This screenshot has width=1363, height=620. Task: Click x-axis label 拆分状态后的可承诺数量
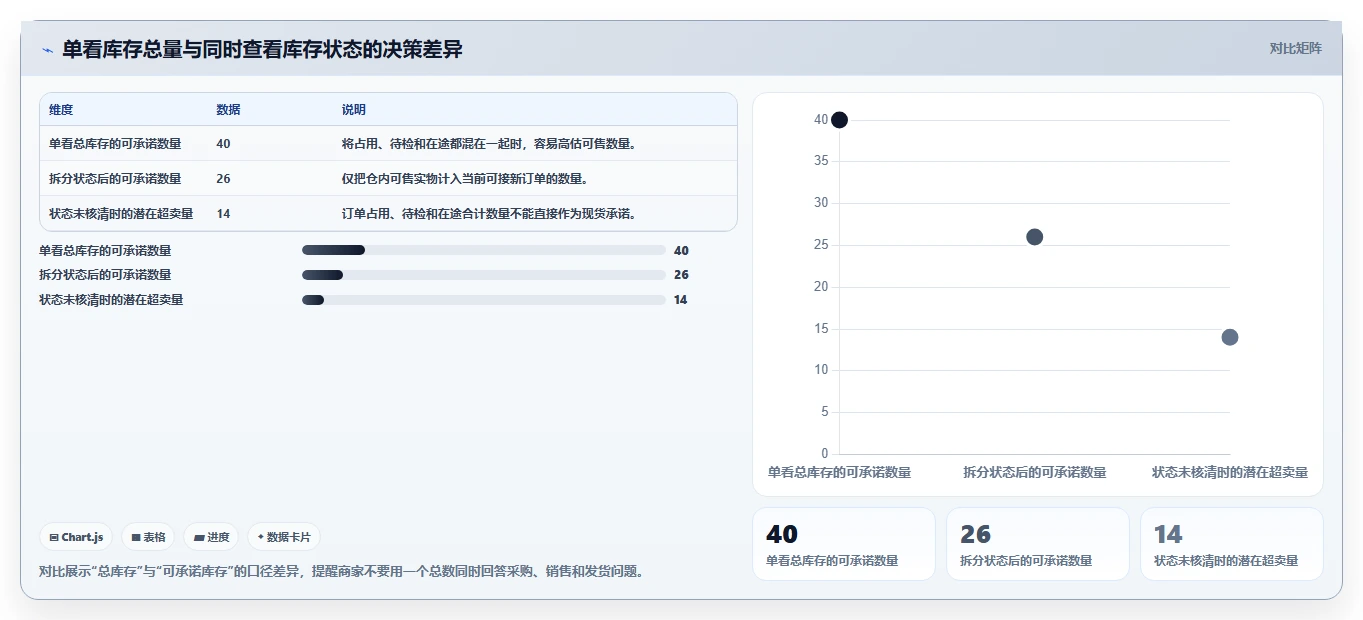tap(1035, 472)
